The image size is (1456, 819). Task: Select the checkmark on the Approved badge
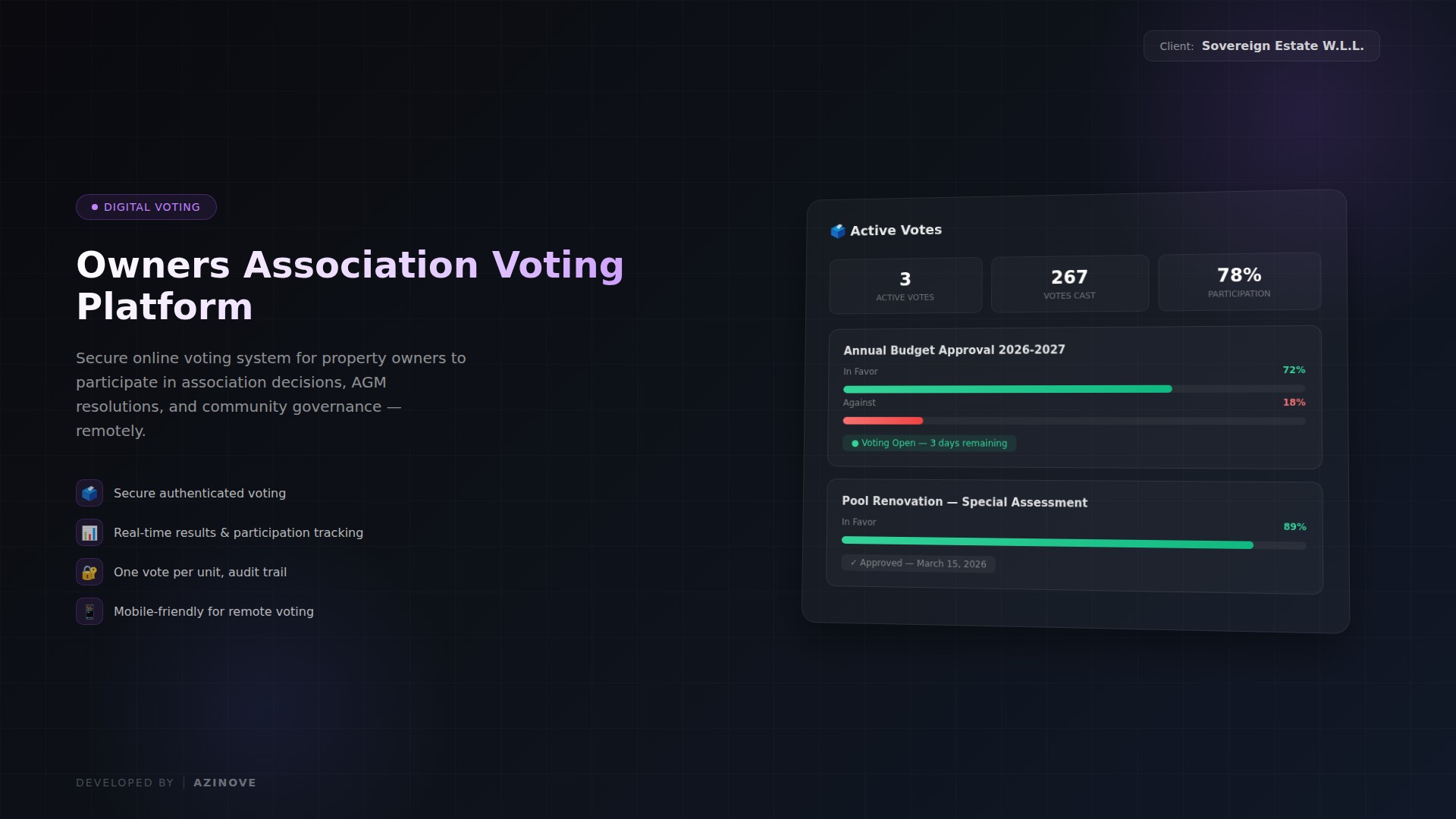(853, 563)
